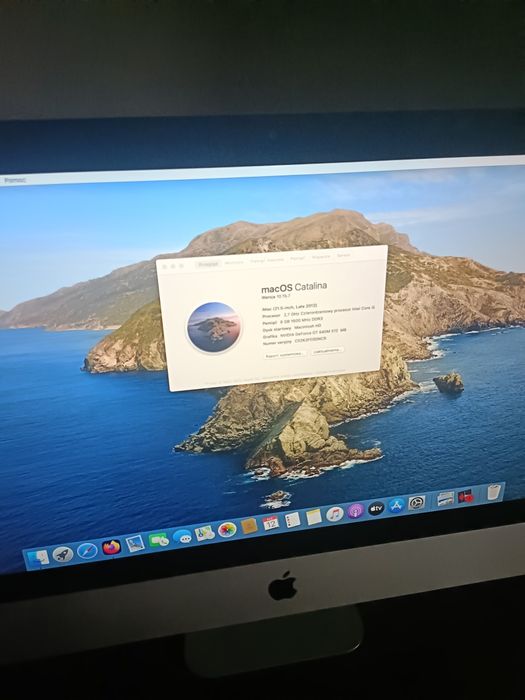Launch Apple TV app from Dock

click(x=376, y=508)
